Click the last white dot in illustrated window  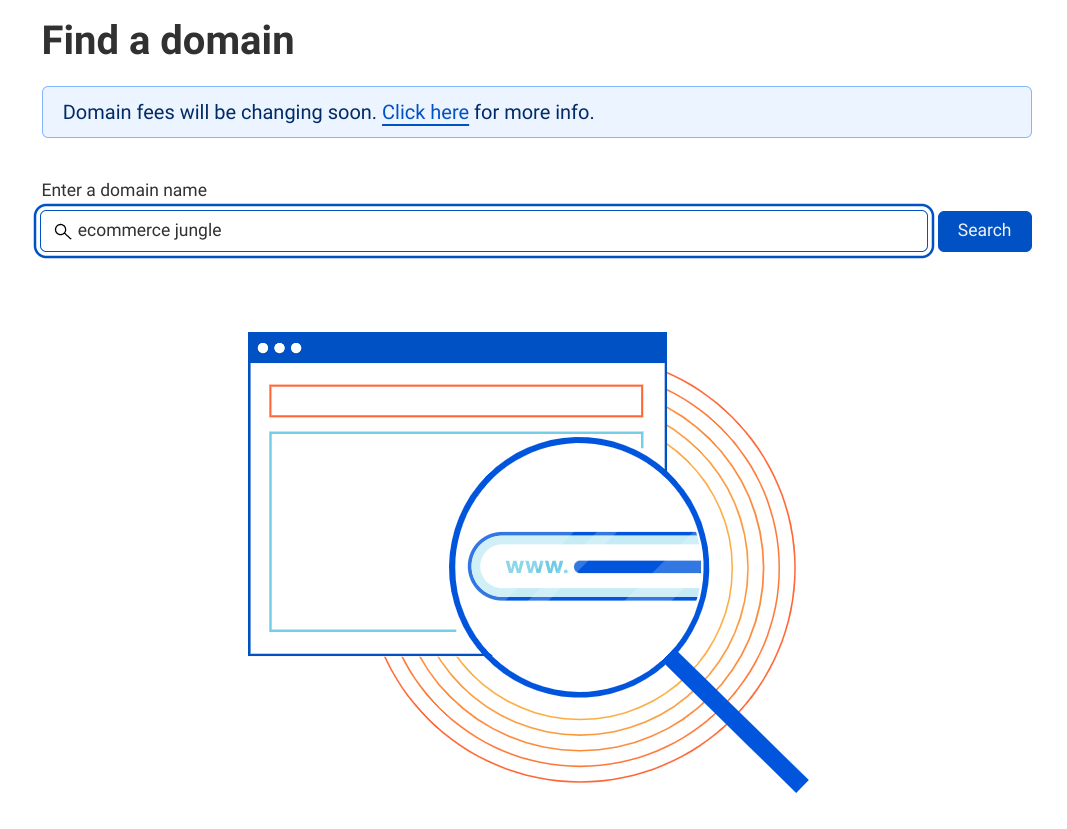click(x=296, y=348)
